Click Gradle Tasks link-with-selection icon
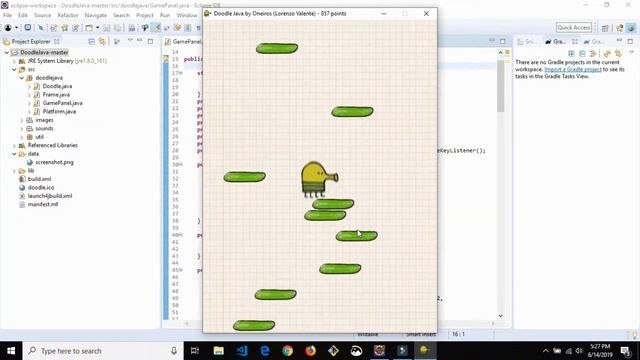 pyautogui.click(x=593, y=53)
